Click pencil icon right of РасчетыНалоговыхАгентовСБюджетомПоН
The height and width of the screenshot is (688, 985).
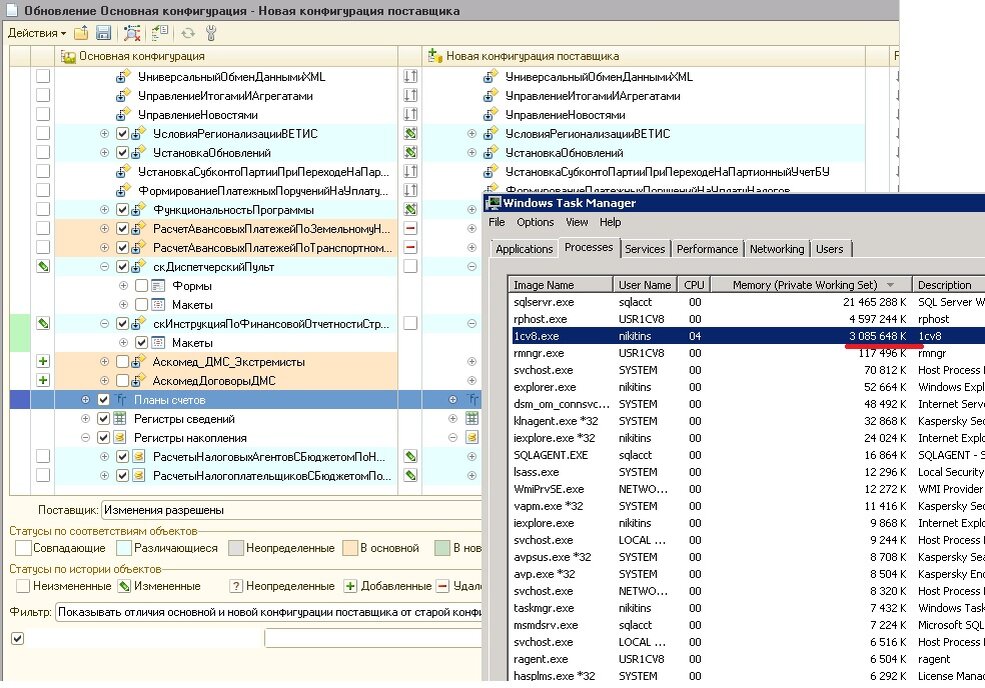[x=410, y=457]
